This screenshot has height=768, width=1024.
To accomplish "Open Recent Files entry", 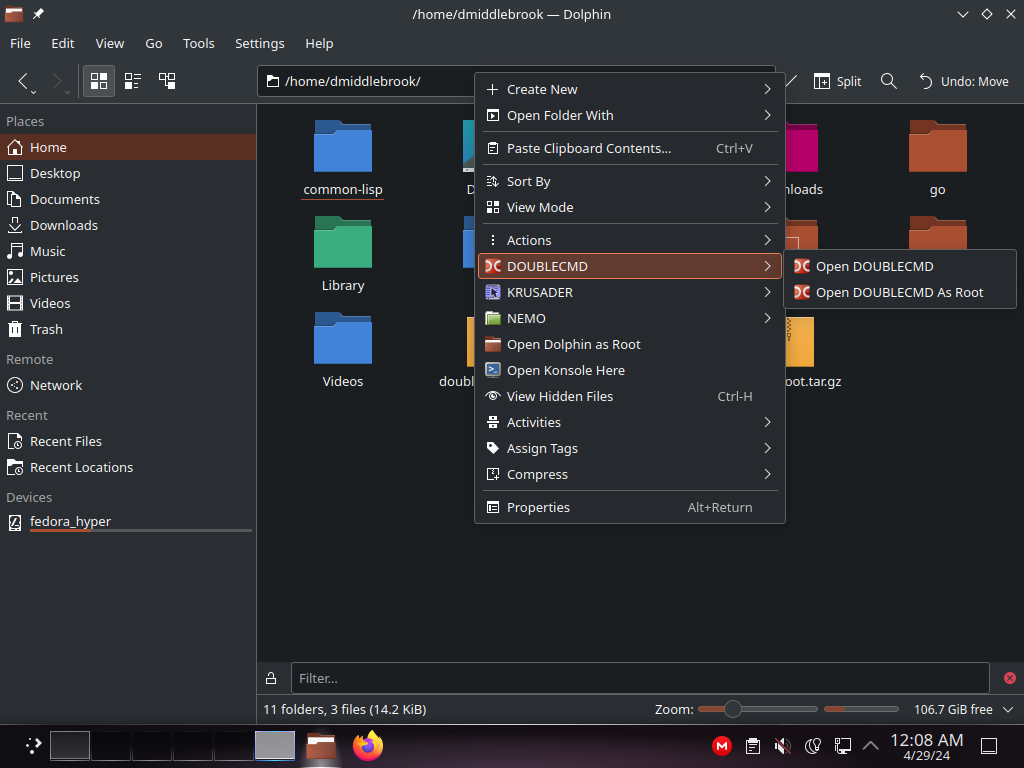I will point(128,441).
